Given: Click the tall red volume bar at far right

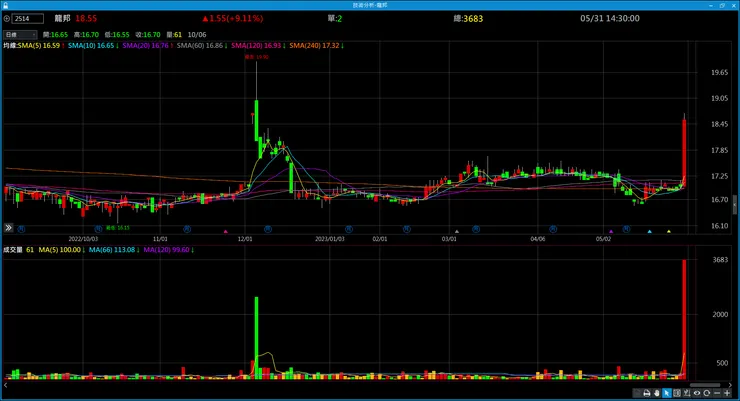Looking at the screenshot, I should tap(684, 319).
